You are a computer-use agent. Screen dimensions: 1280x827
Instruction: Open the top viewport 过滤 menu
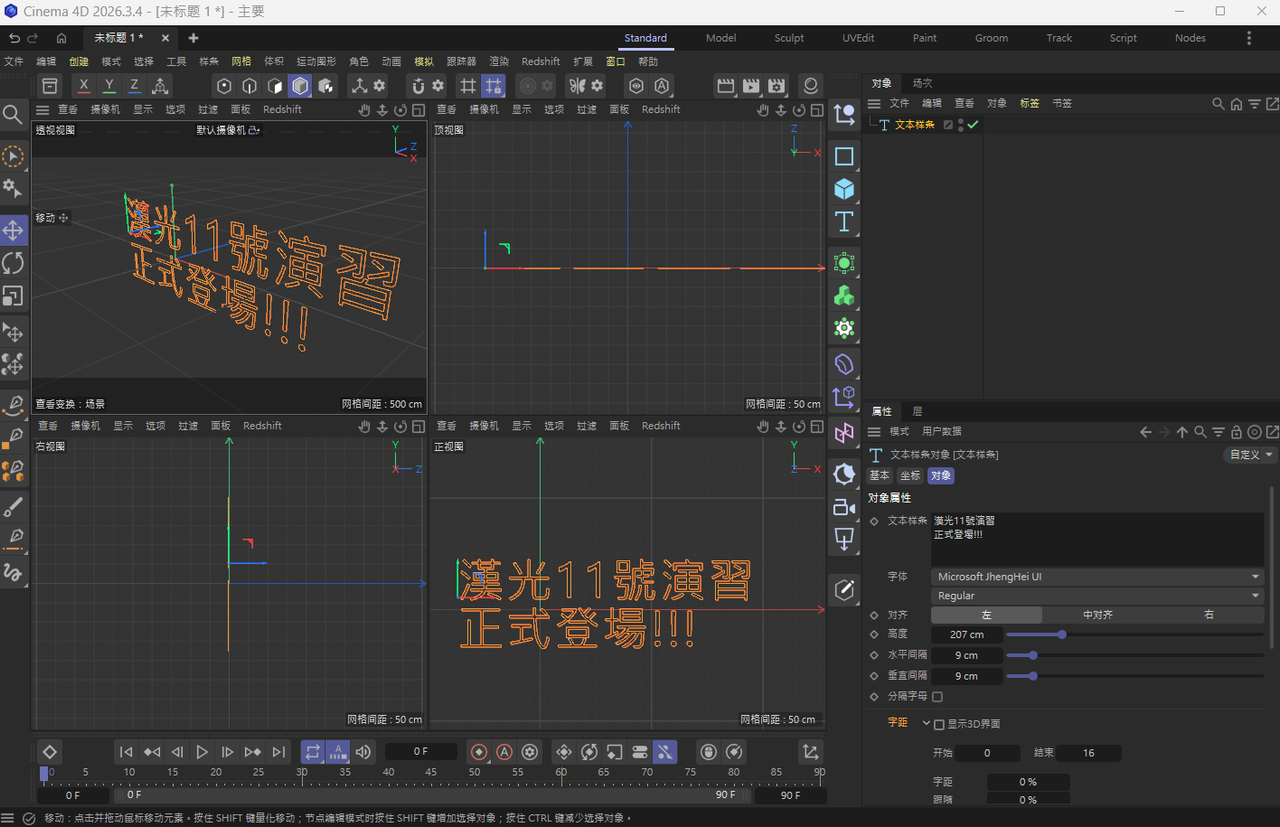coord(586,109)
